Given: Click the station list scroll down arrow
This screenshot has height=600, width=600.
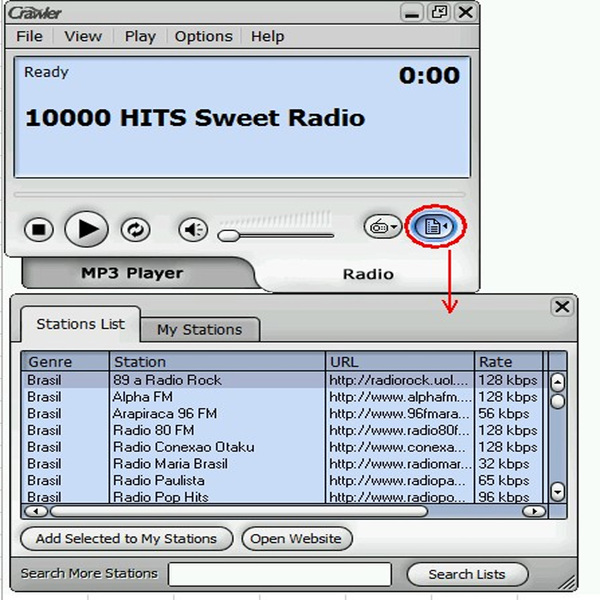Looking at the screenshot, I should (558, 491).
